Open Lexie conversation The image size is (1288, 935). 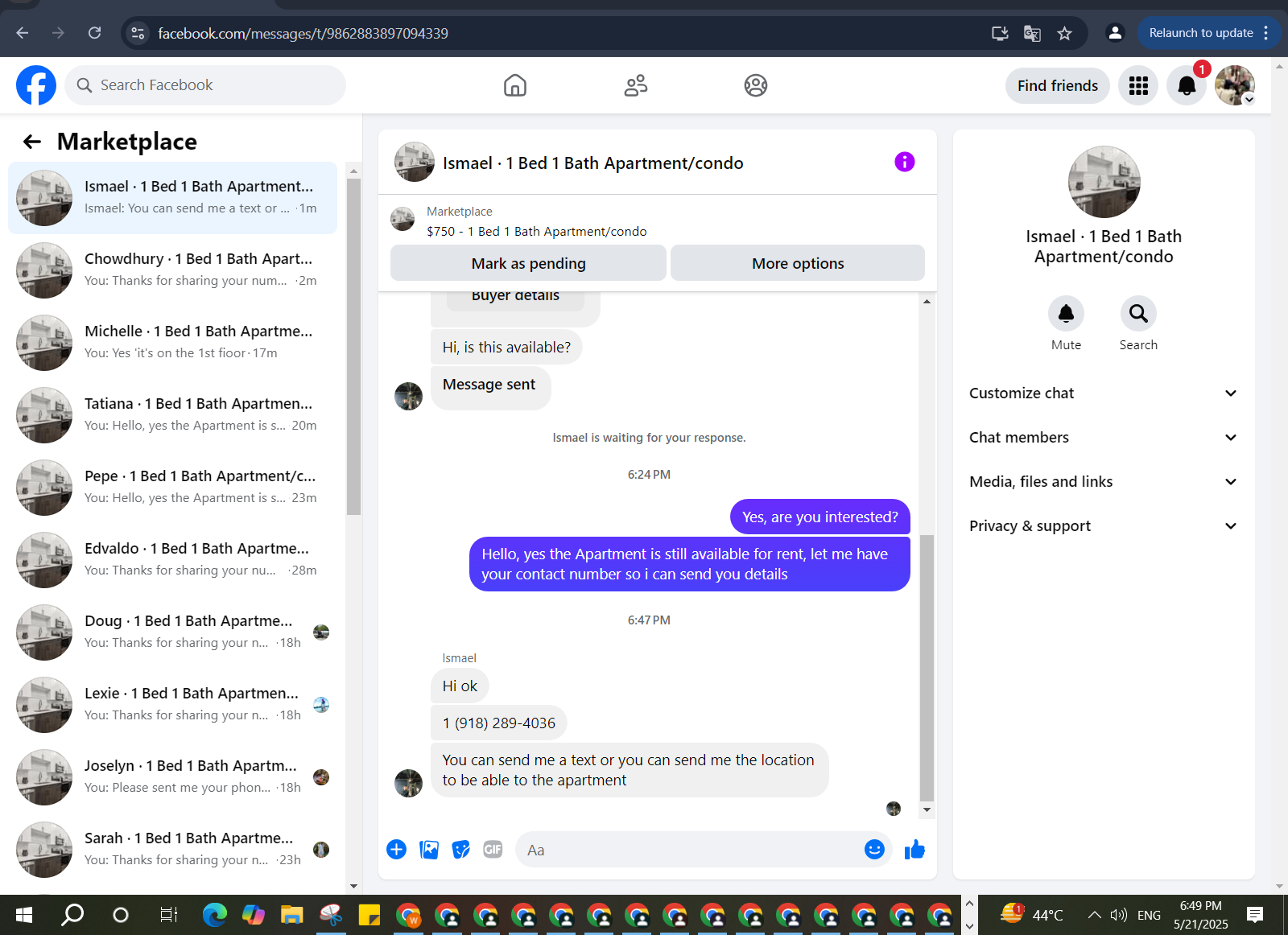coord(173,705)
